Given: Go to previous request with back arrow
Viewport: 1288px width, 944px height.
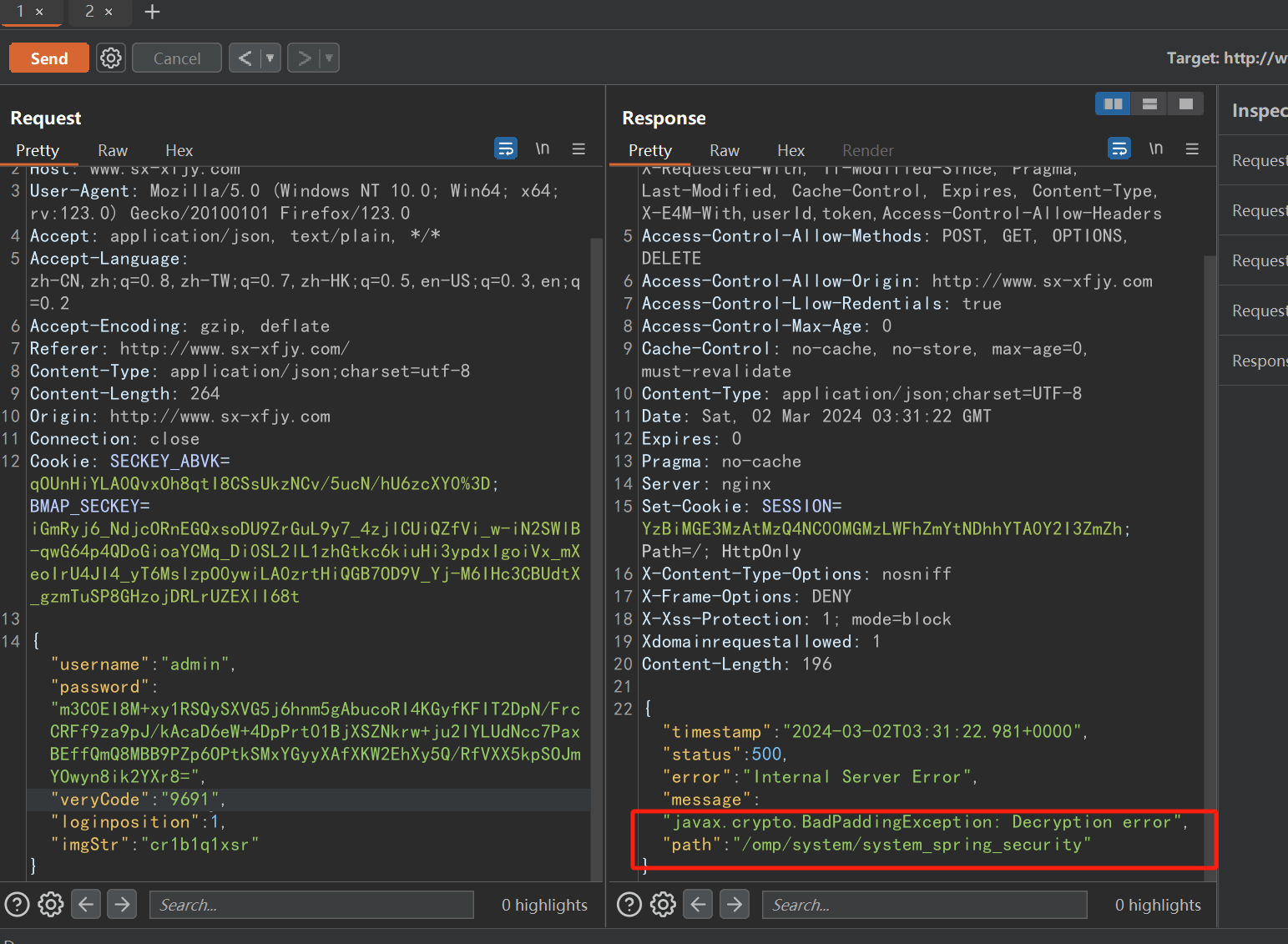Looking at the screenshot, I should 245,58.
